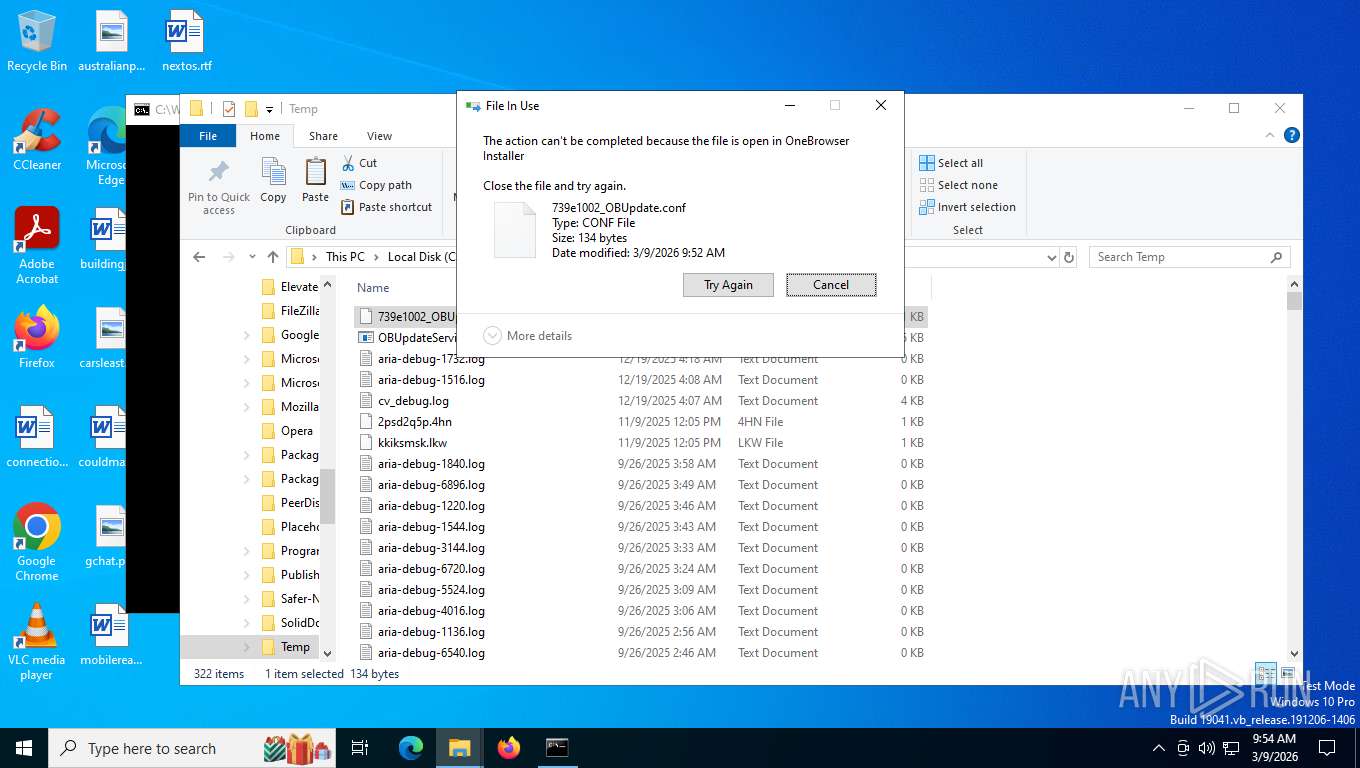1360x768 pixels.
Task: Click the Name column header
Action: [x=373, y=287]
